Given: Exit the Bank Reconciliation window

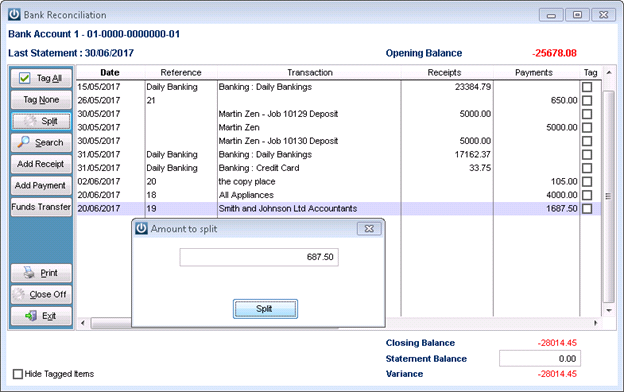Looking at the screenshot, I should [x=41, y=316].
